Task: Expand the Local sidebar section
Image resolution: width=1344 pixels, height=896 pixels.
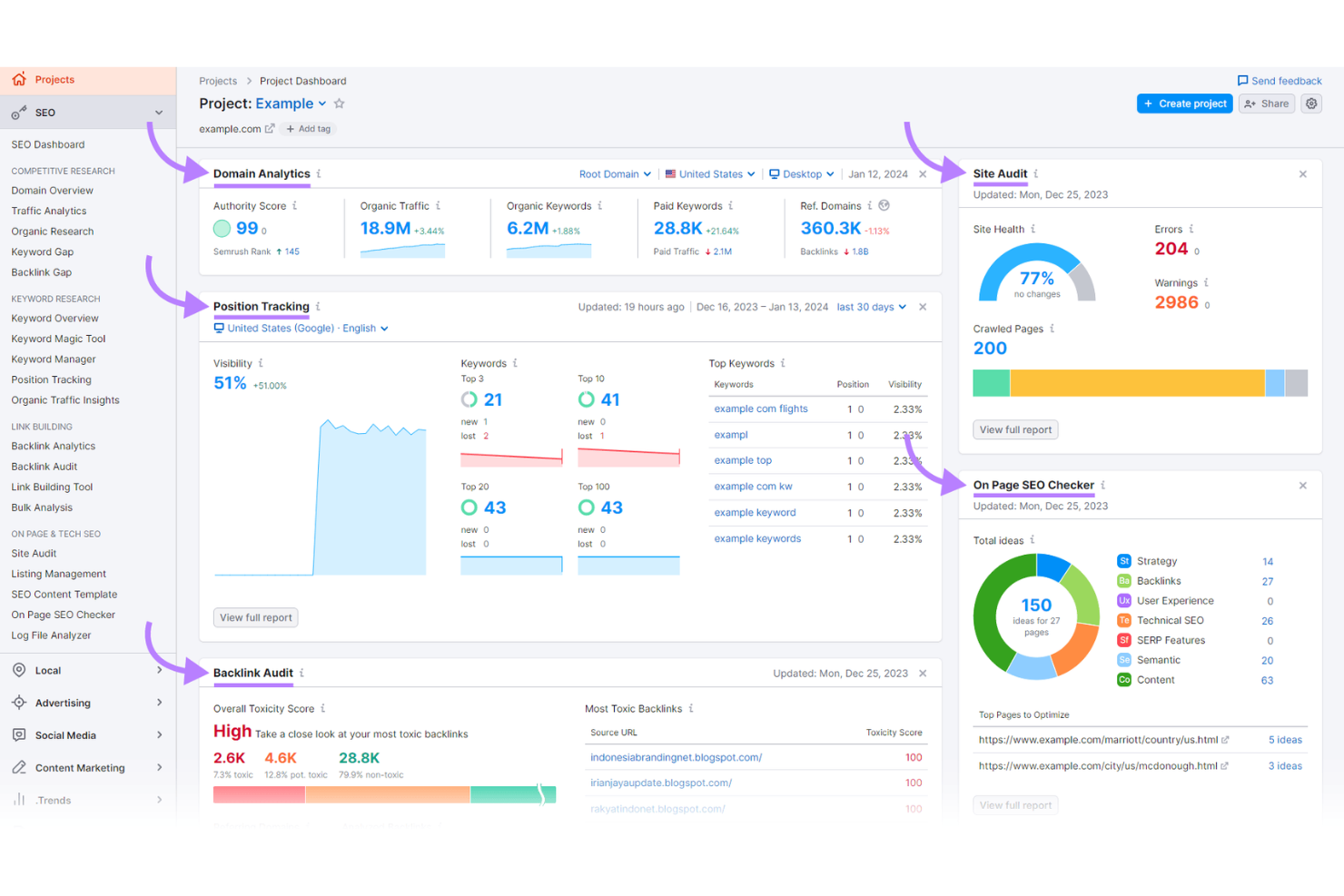Action: point(159,670)
